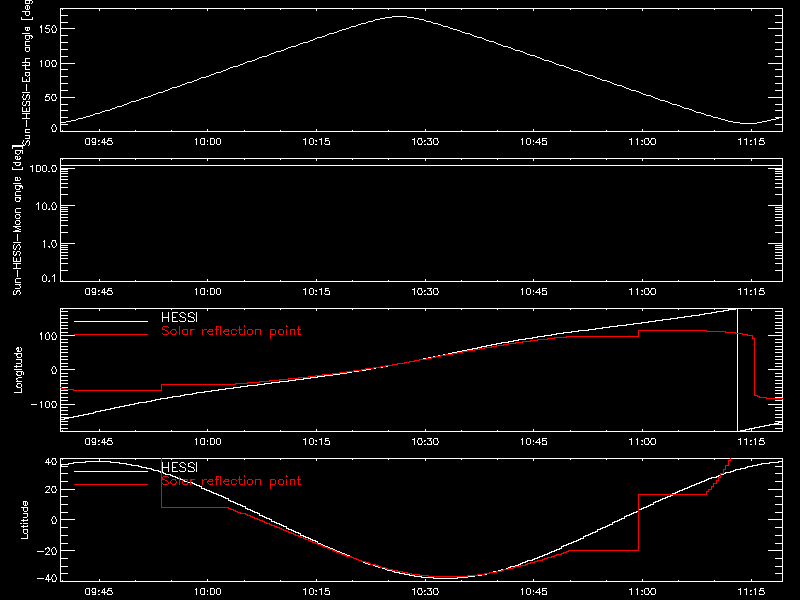Click the -20 tick on Latitude axis
800x600 pixels.
(48, 551)
